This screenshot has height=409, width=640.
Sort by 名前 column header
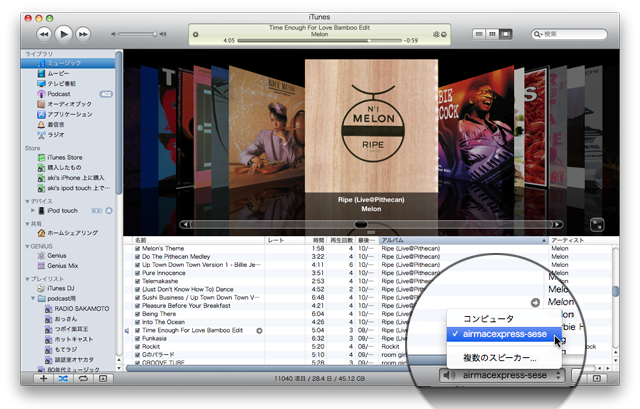[x=199, y=240]
